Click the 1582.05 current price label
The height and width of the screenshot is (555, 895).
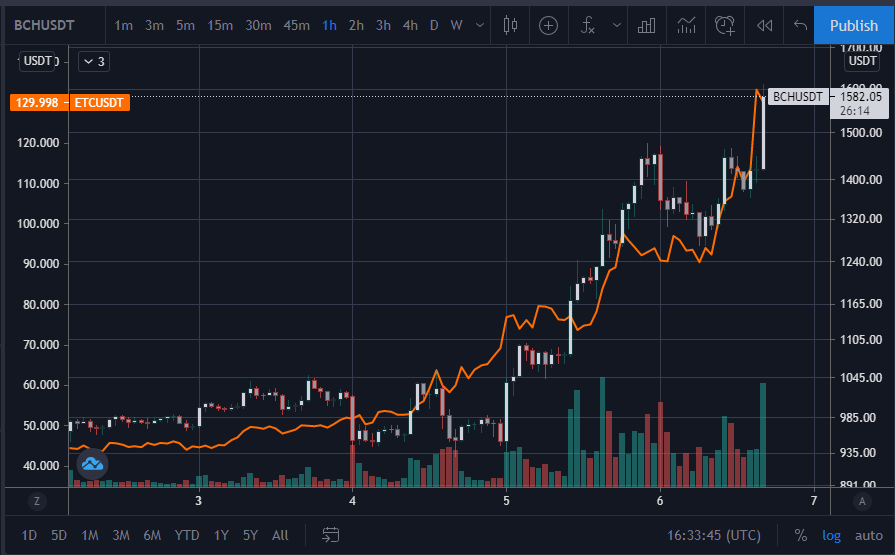pos(860,96)
